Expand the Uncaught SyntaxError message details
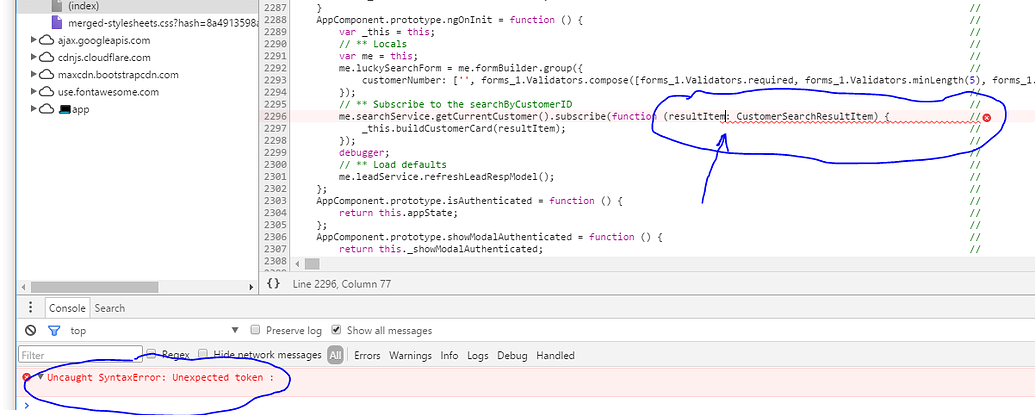 pyautogui.click(x=40, y=377)
